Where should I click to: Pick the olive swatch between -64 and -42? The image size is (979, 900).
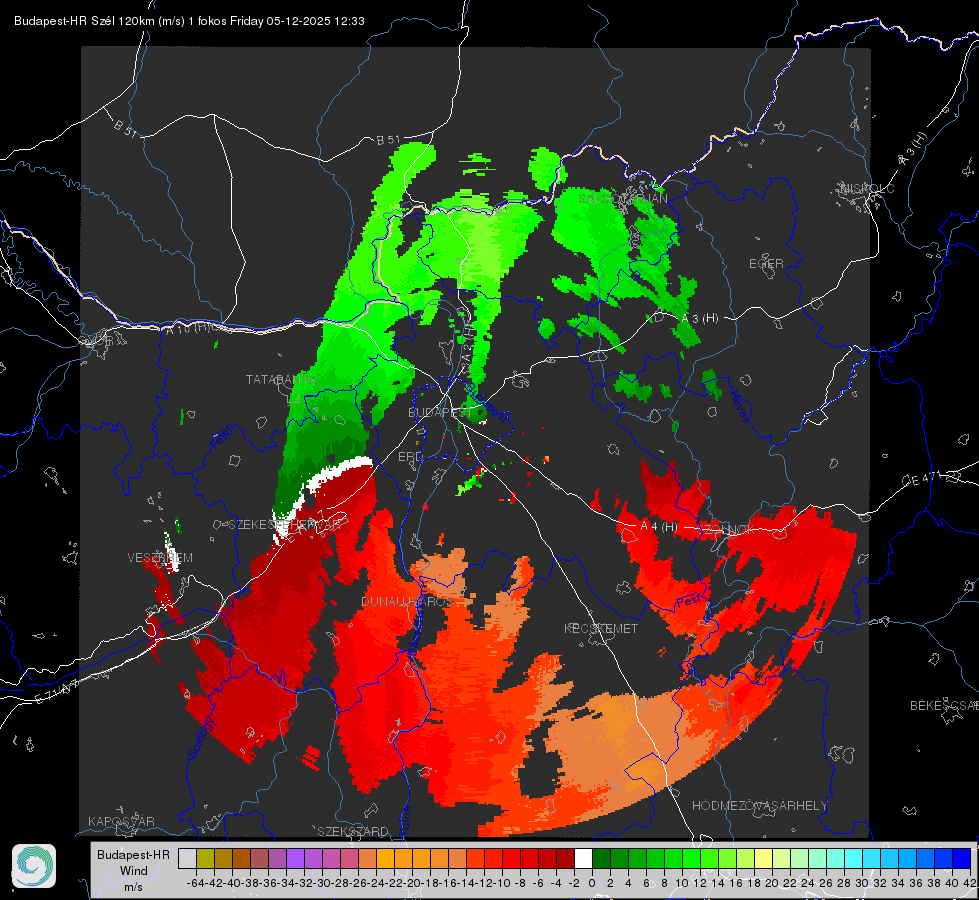click(205, 858)
